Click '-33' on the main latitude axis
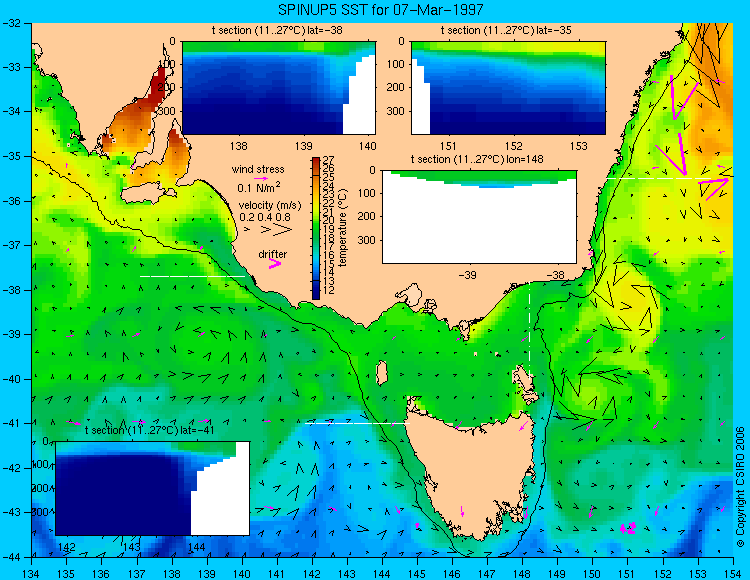The image size is (750, 580). click(x=12, y=67)
